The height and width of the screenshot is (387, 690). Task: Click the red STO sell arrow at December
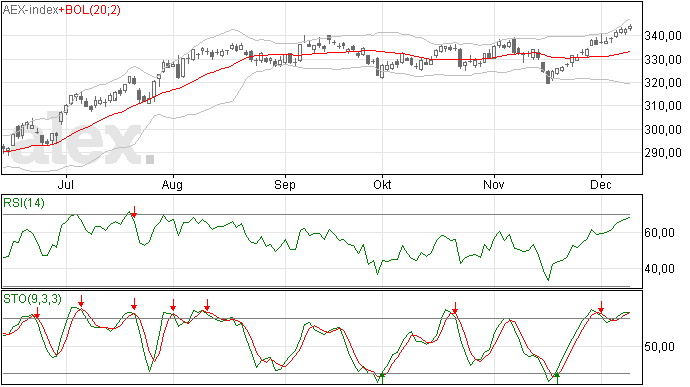click(601, 307)
